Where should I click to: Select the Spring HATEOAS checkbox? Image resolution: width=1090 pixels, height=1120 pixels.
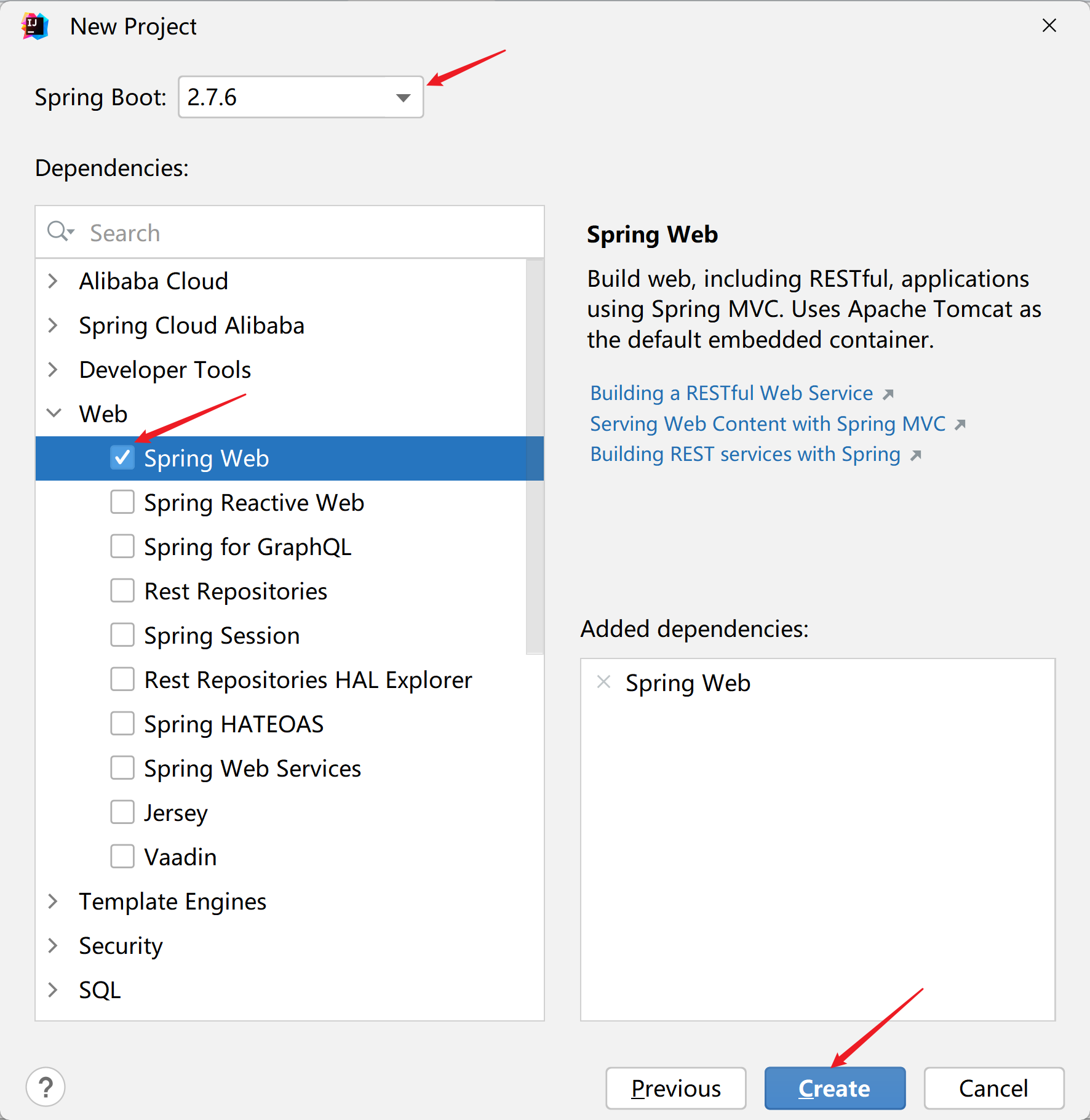coord(122,723)
